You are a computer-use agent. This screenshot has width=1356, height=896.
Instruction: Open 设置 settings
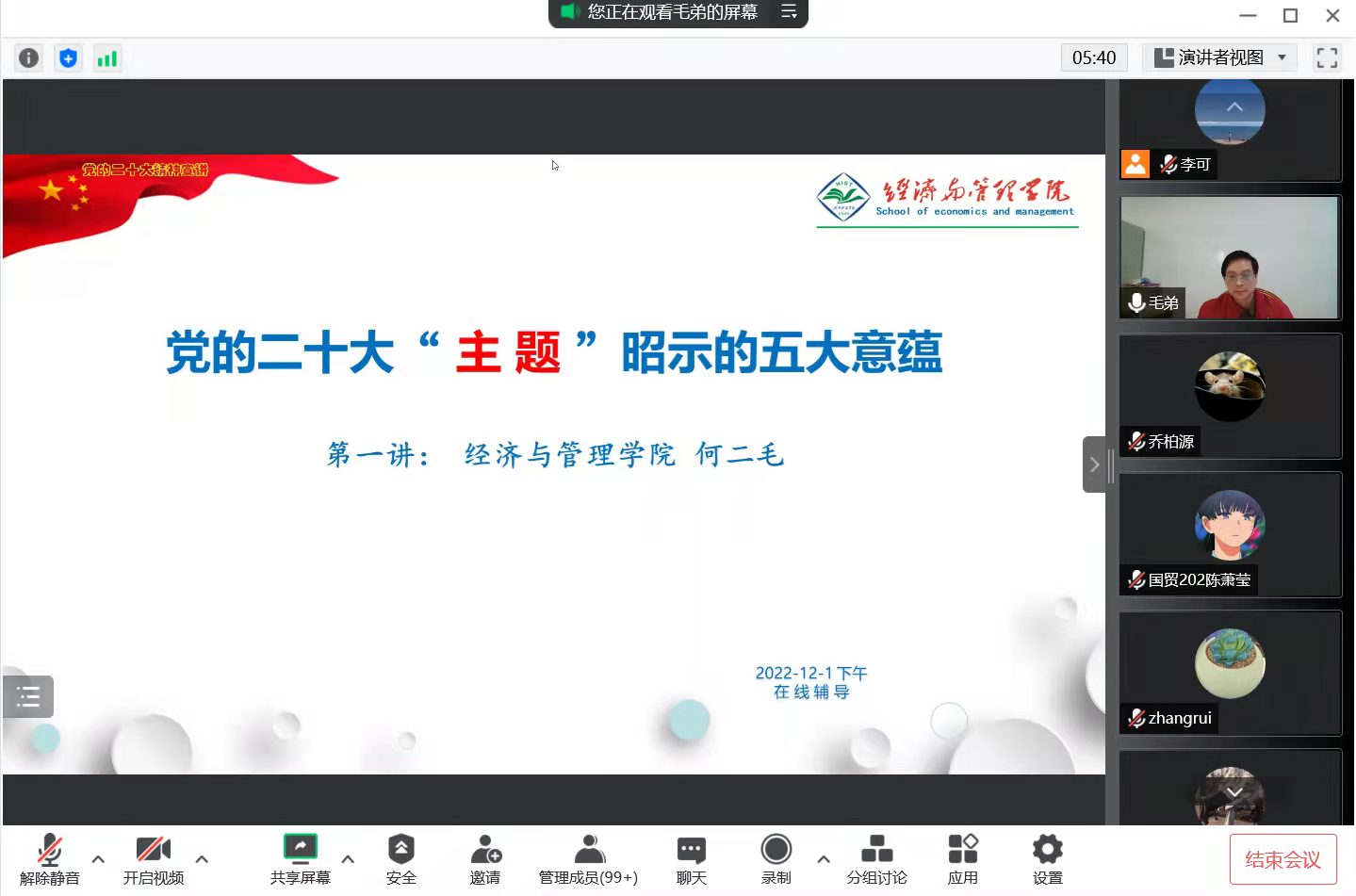(1047, 858)
